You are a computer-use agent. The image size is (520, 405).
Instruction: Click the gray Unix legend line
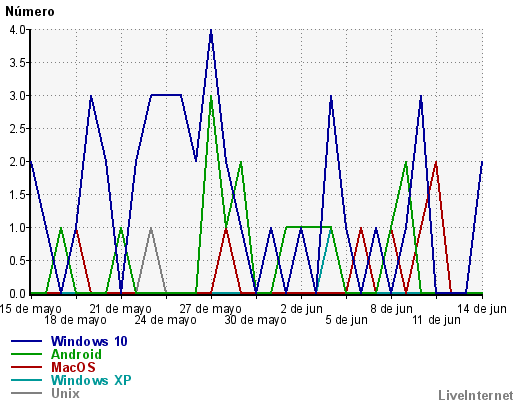pyautogui.click(x=27, y=393)
